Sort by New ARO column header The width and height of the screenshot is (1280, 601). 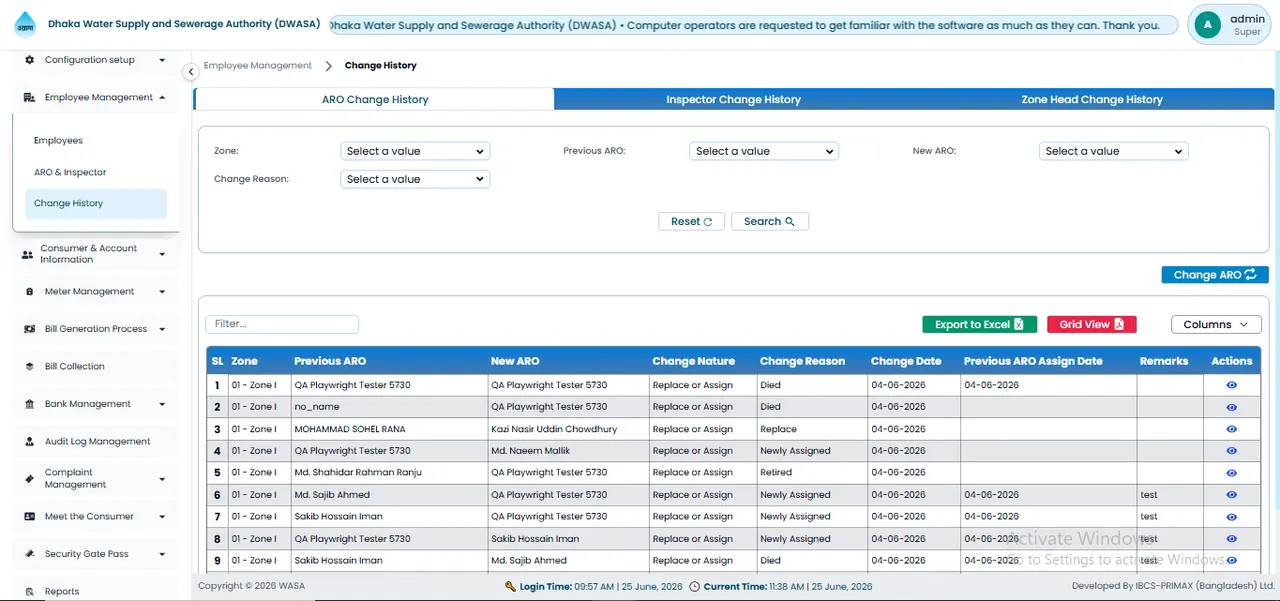pos(515,361)
